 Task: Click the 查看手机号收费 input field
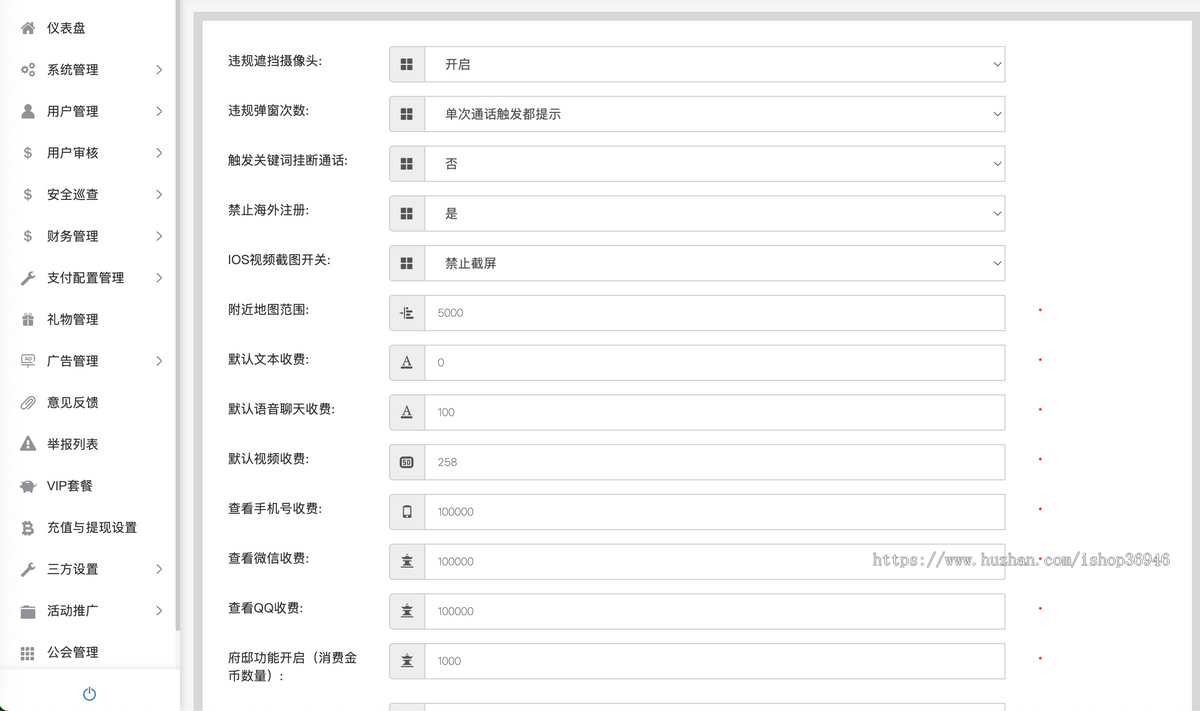point(715,512)
